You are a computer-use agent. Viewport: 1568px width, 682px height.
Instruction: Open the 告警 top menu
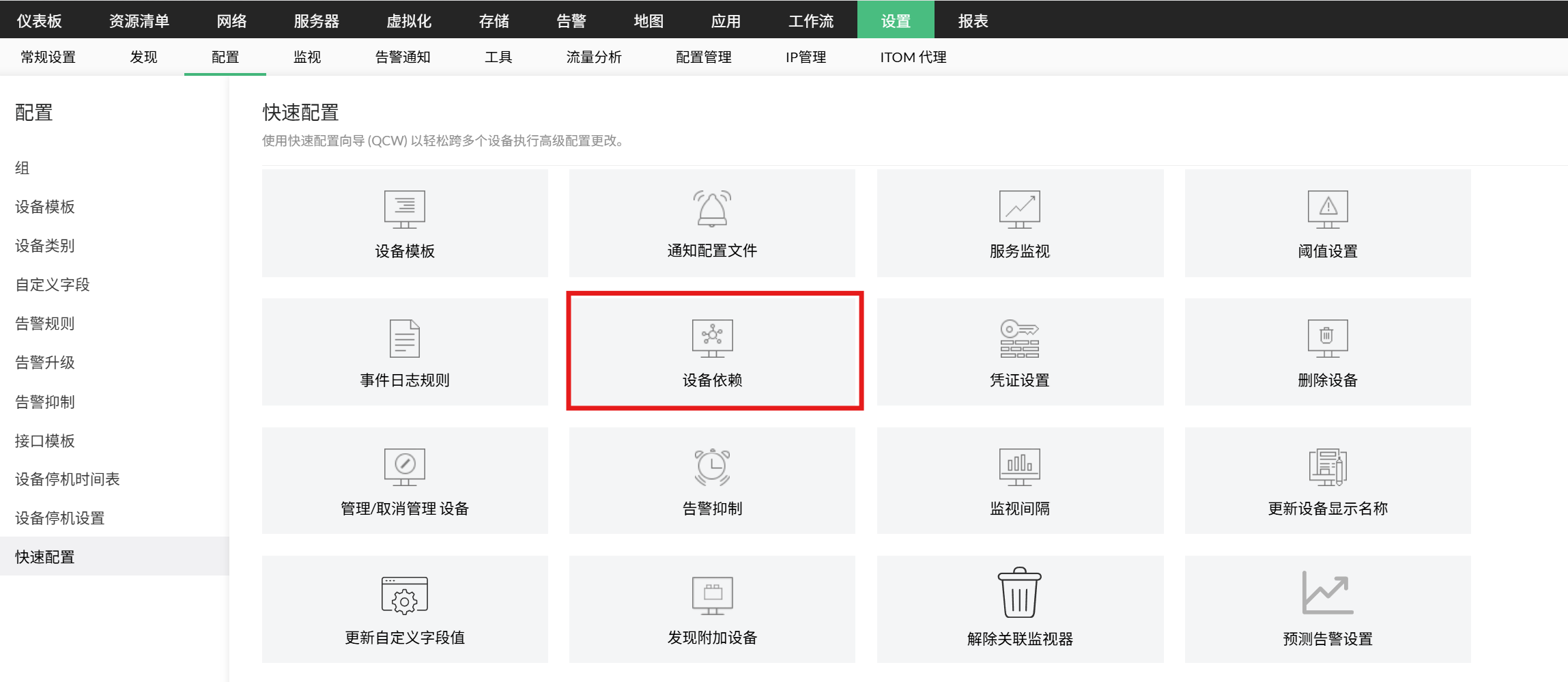pyautogui.click(x=571, y=20)
